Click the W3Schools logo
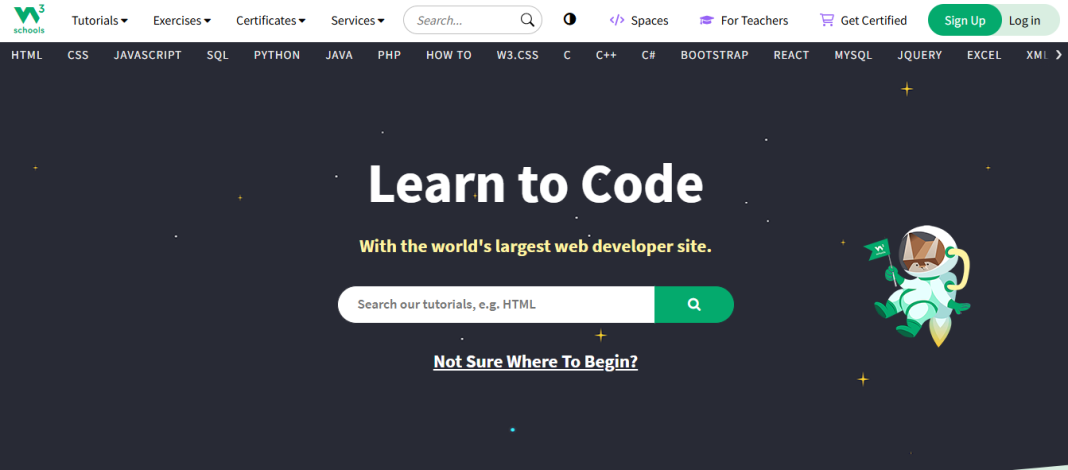 [x=29, y=20]
